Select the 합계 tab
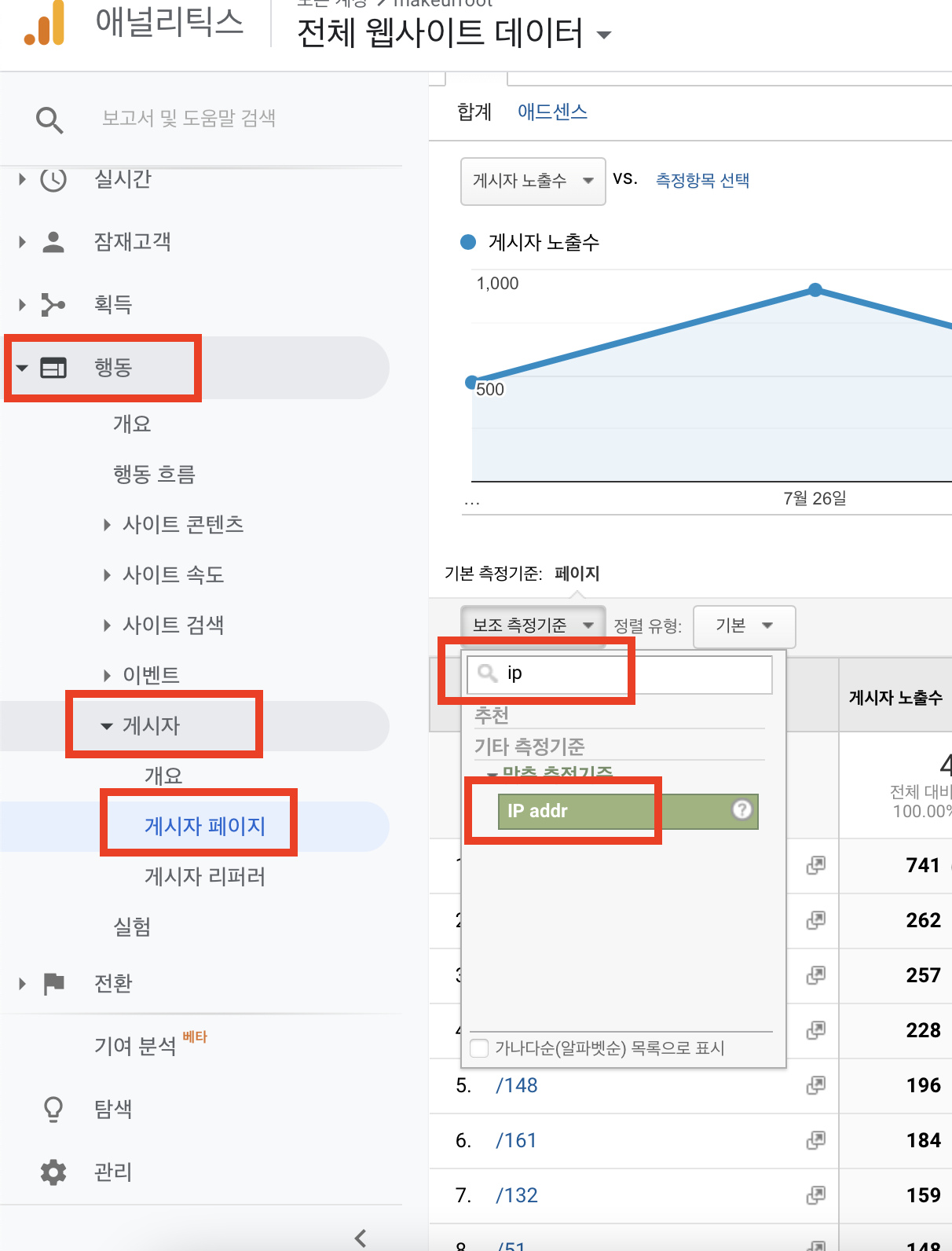 [474, 112]
